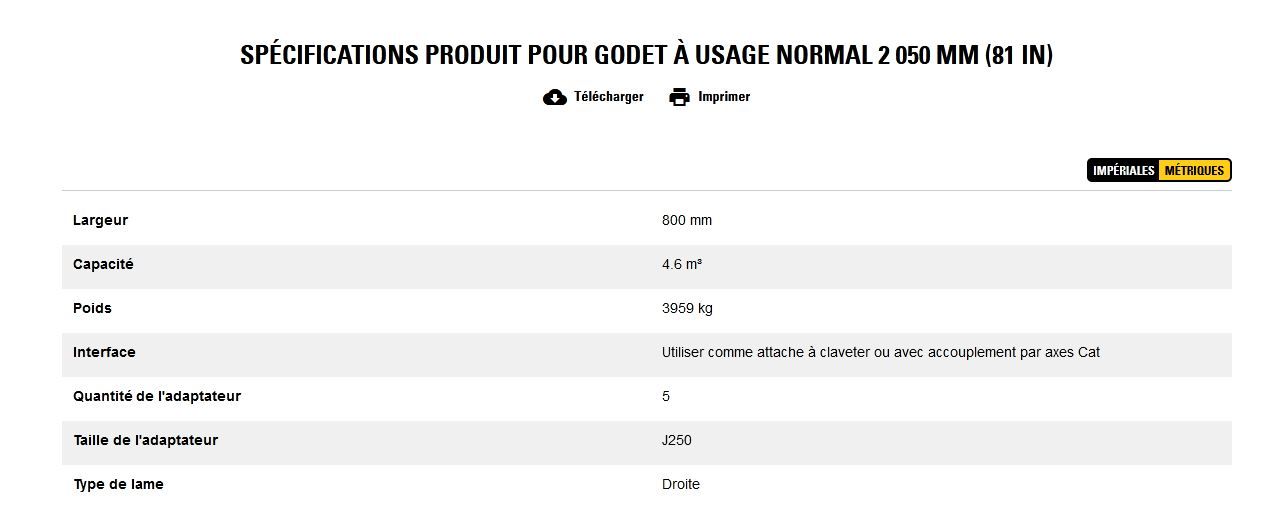Select the Droite blade type value
The height and width of the screenshot is (518, 1282).
click(x=681, y=484)
